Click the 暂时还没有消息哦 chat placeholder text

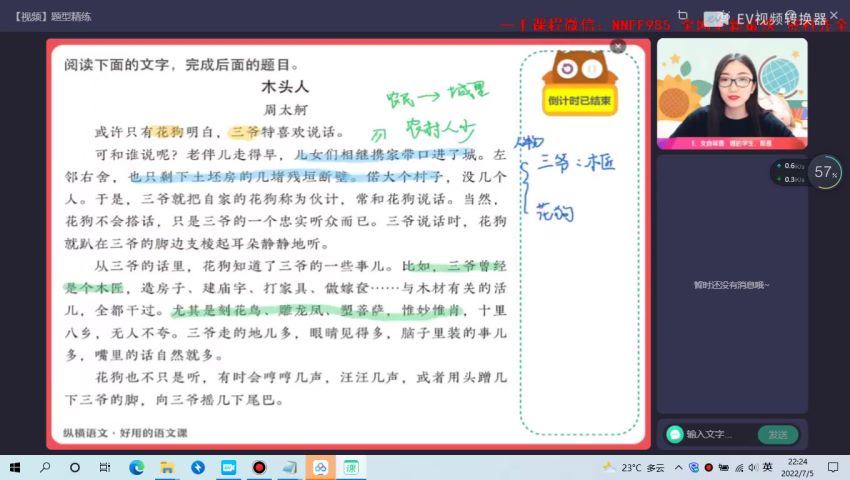click(x=732, y=285)
